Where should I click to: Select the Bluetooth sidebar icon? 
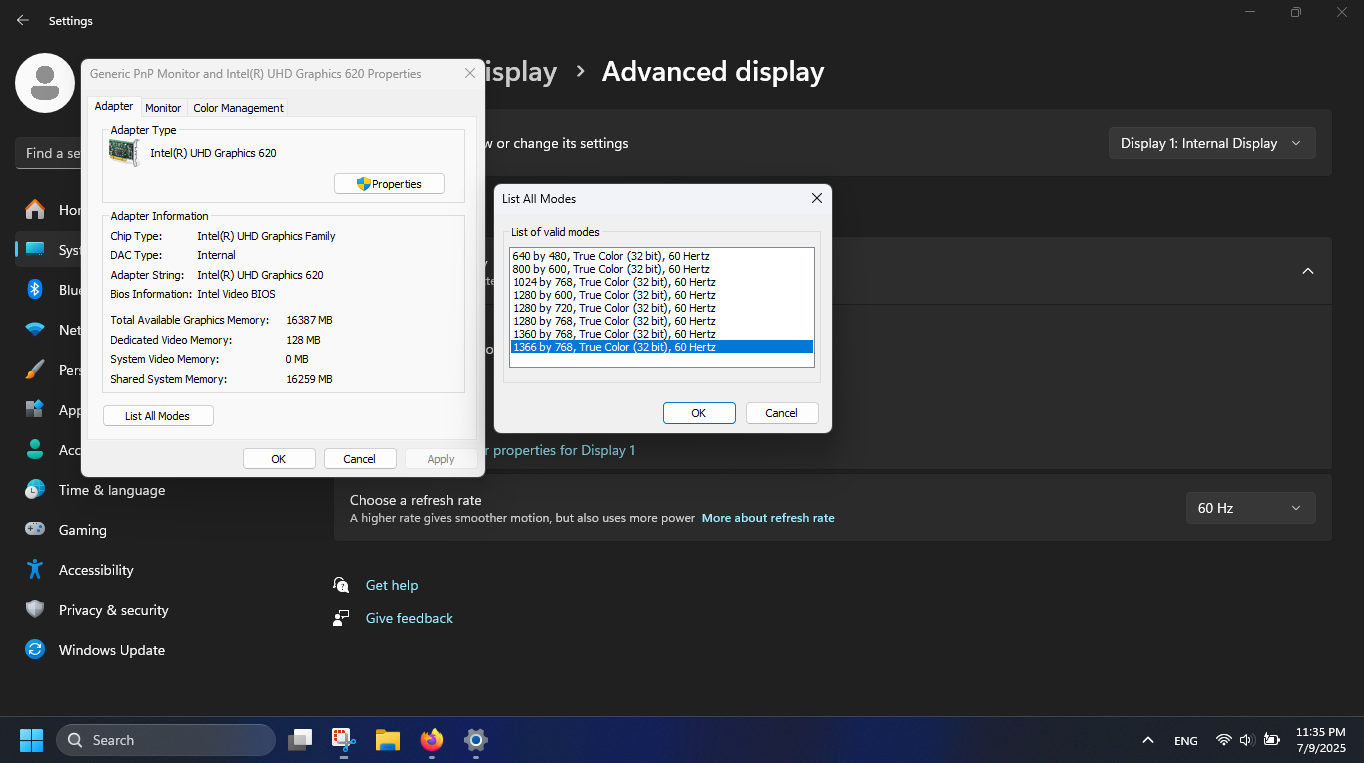click(x=35, y=290)
